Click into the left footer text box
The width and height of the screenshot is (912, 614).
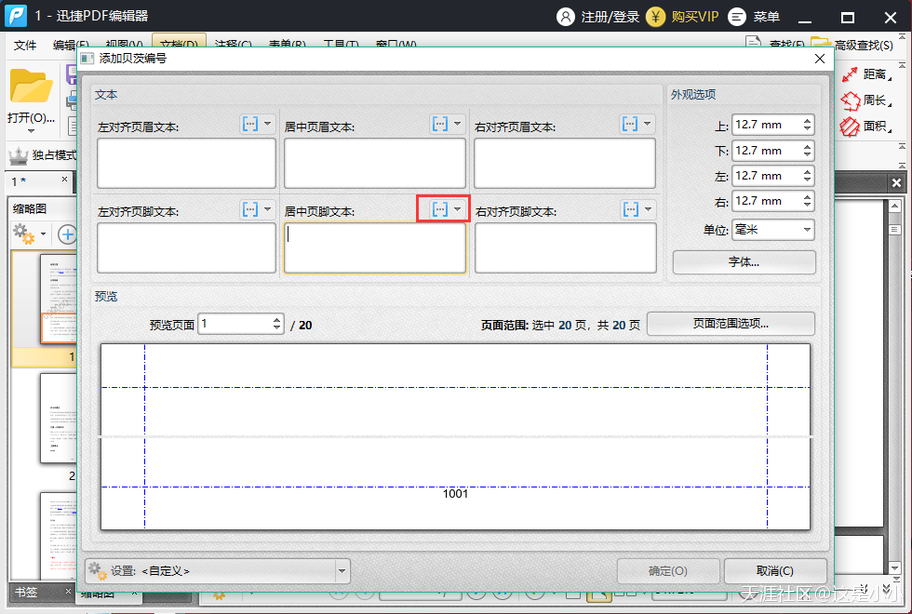click(186, 248)
